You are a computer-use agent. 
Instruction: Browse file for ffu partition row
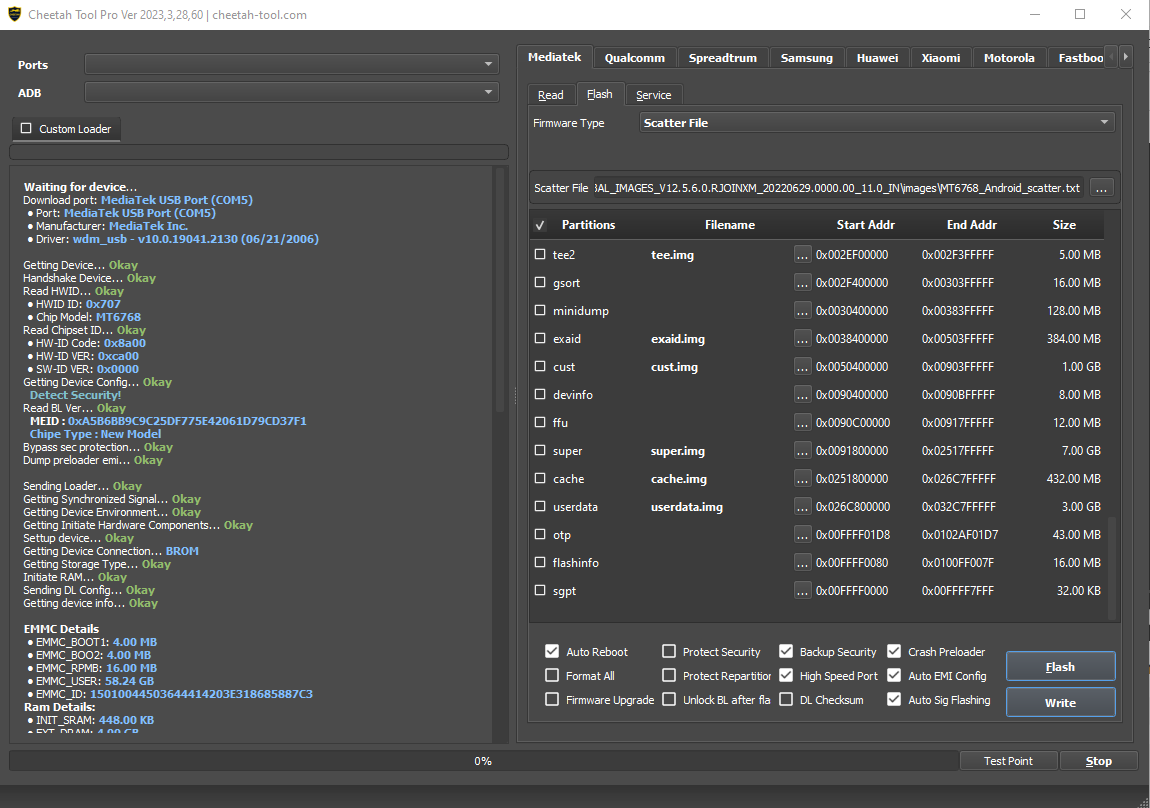pos(802,422)
